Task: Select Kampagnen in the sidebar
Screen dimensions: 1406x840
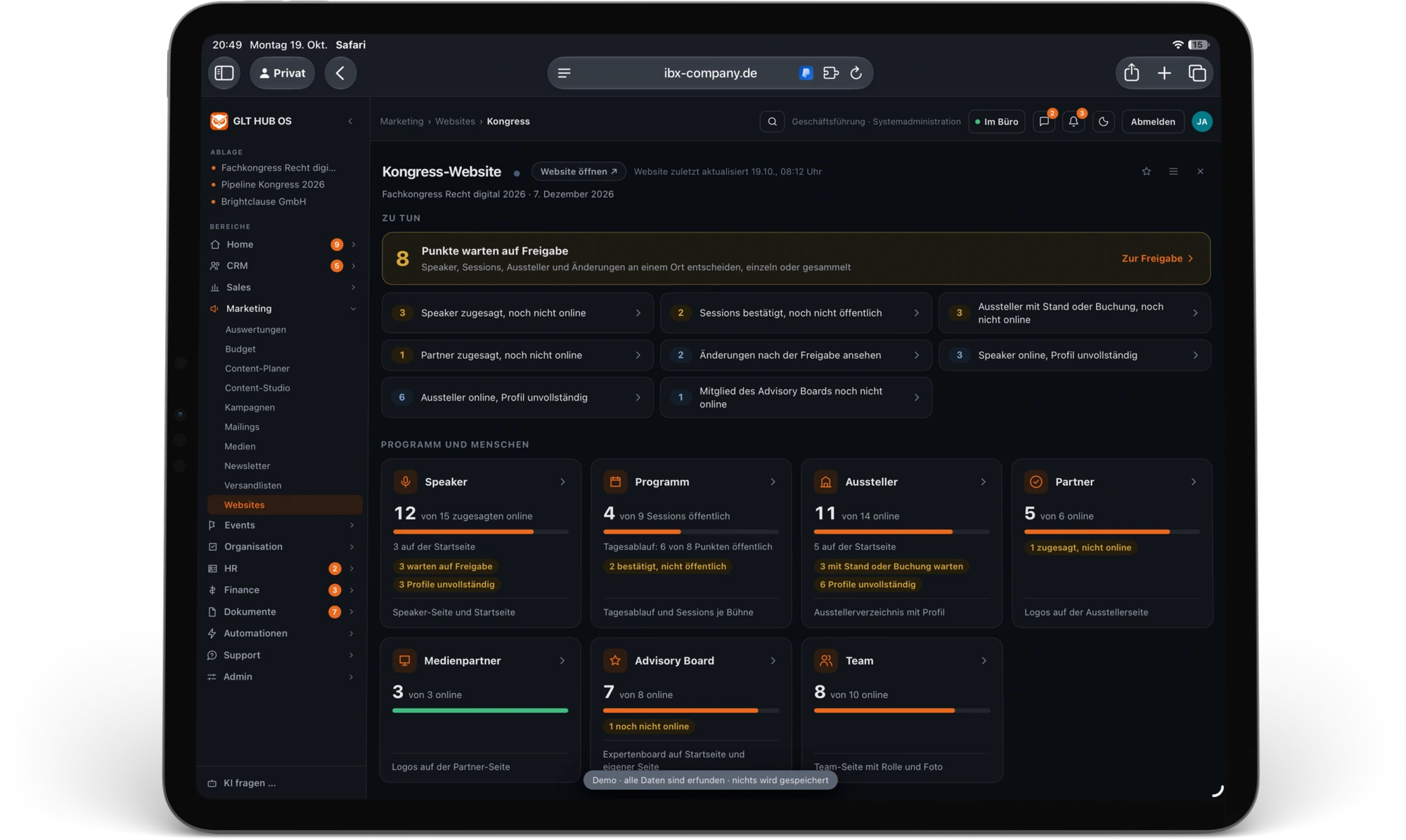Action: [x=250, y=407]
